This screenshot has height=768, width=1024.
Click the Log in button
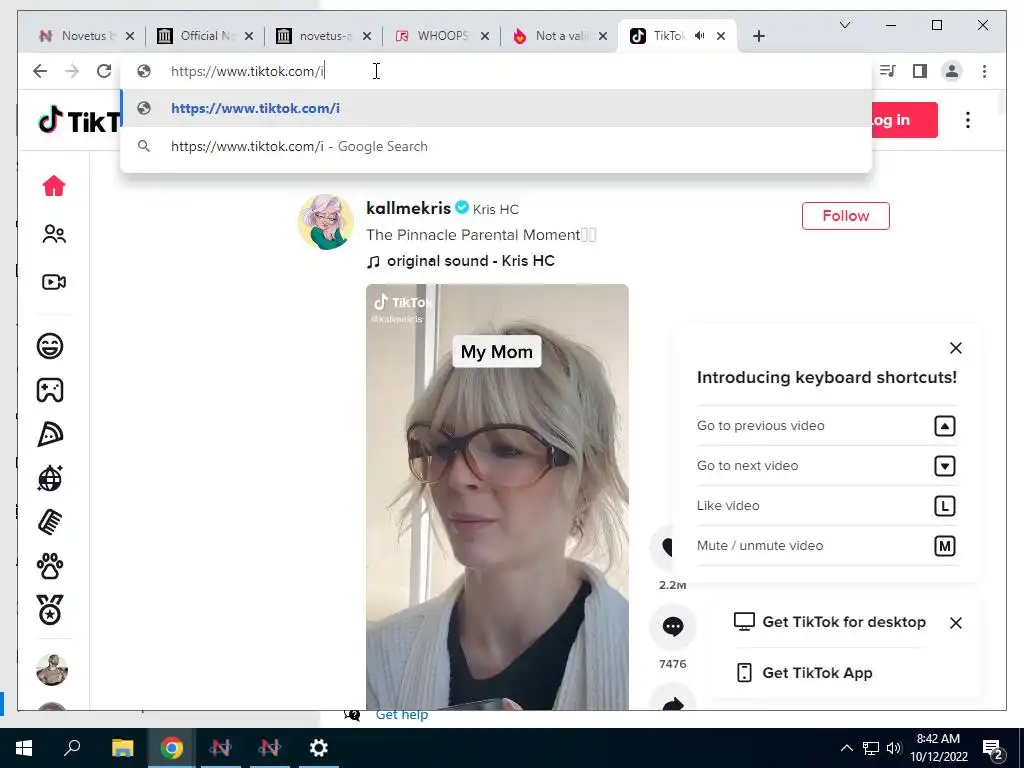click(904, 120)
